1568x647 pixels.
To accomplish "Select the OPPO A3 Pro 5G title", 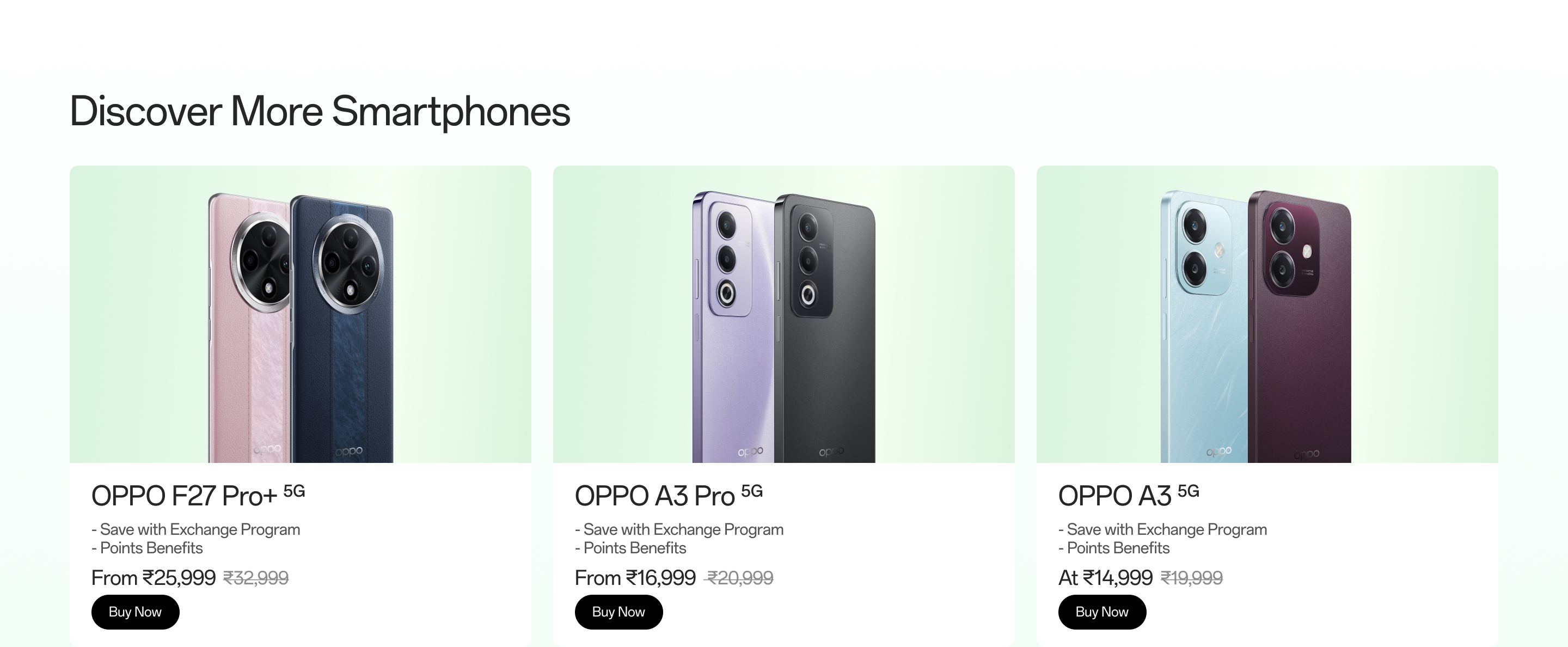I will [x=669, y=496].
